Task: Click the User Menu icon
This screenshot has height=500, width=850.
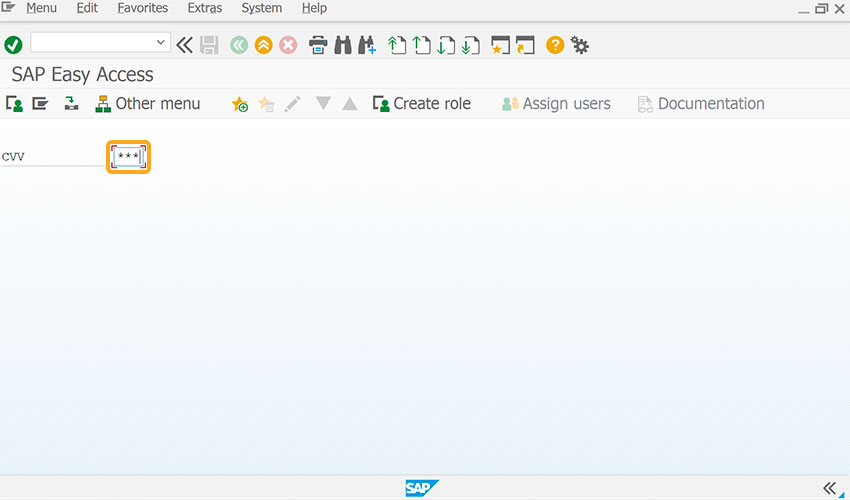Action: [x=15, y=104]
